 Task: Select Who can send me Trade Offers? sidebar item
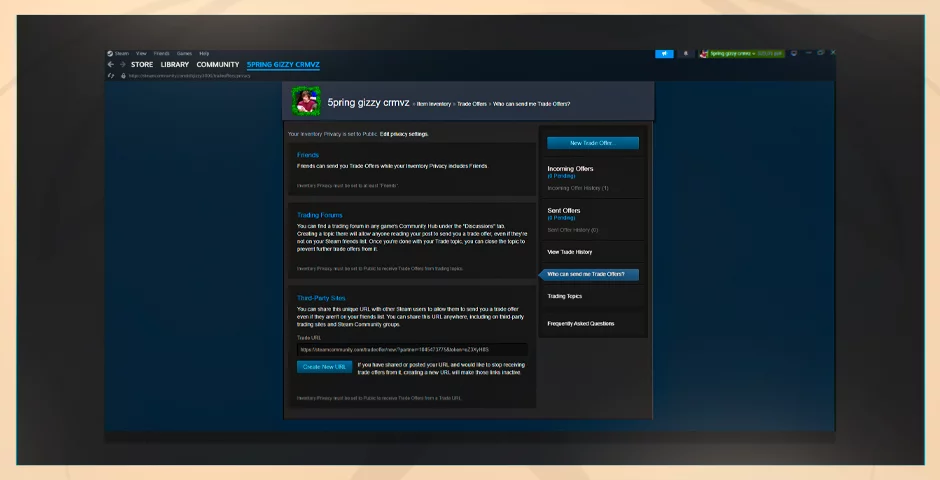point(589,274)
